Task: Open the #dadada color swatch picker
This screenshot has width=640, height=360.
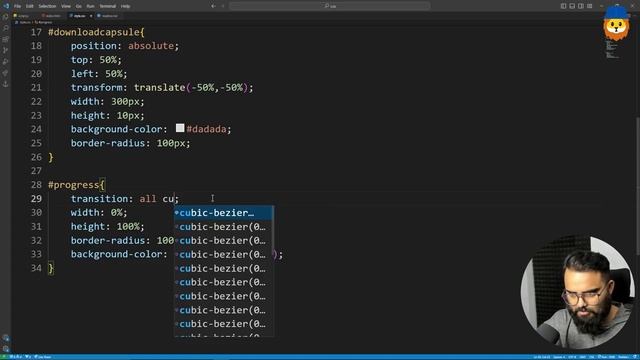Action: click(180, 128)
